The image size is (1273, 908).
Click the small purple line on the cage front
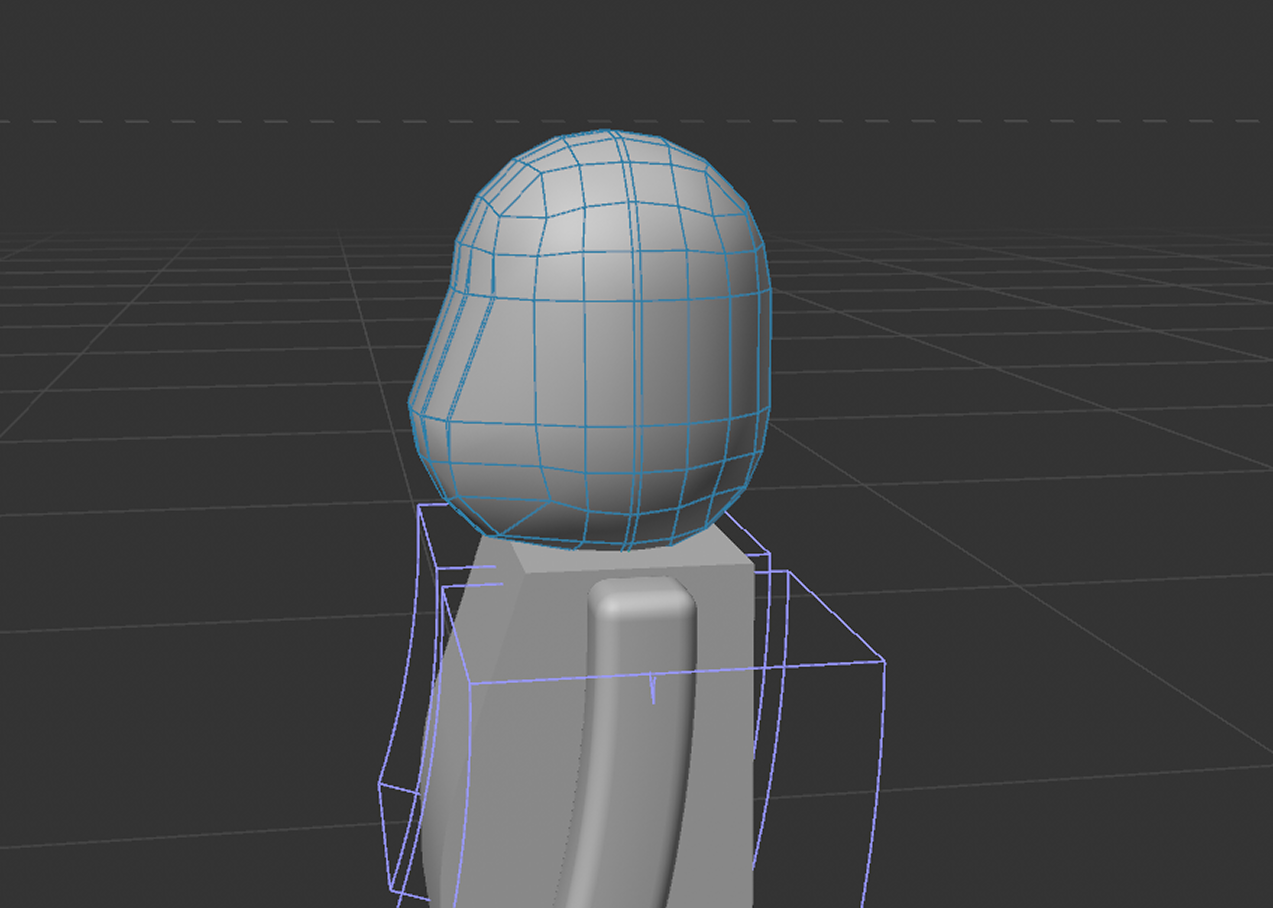[x=653, y=685]
